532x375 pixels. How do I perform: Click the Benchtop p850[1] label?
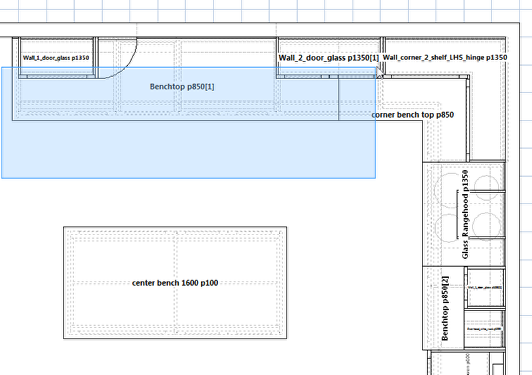click(182, 87)
